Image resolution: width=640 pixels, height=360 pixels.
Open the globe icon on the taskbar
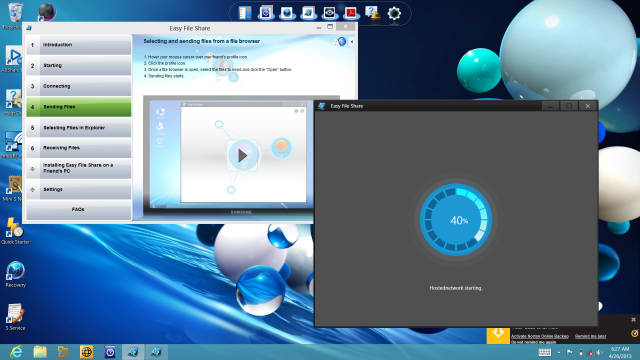(x=86, y=352)
